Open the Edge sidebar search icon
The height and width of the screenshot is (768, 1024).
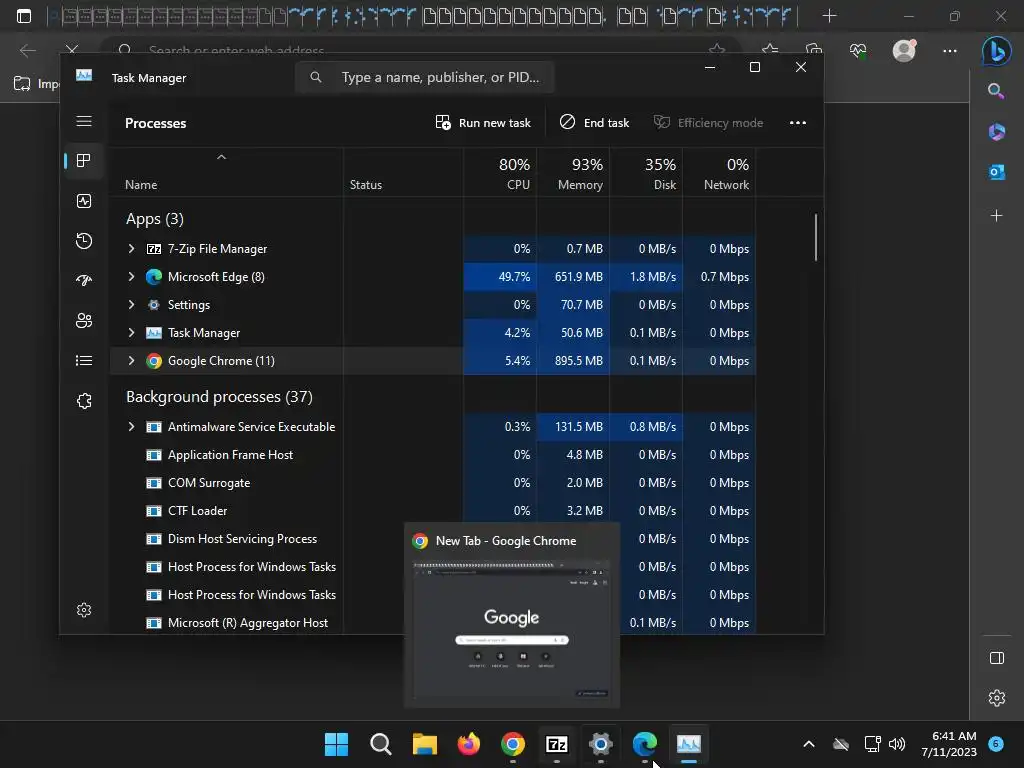coord(997,91)
